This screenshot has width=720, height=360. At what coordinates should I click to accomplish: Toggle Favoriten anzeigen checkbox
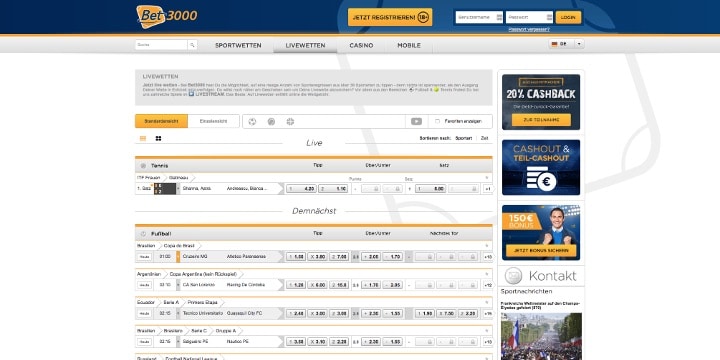pyautogui.click(x=437, y=122)
